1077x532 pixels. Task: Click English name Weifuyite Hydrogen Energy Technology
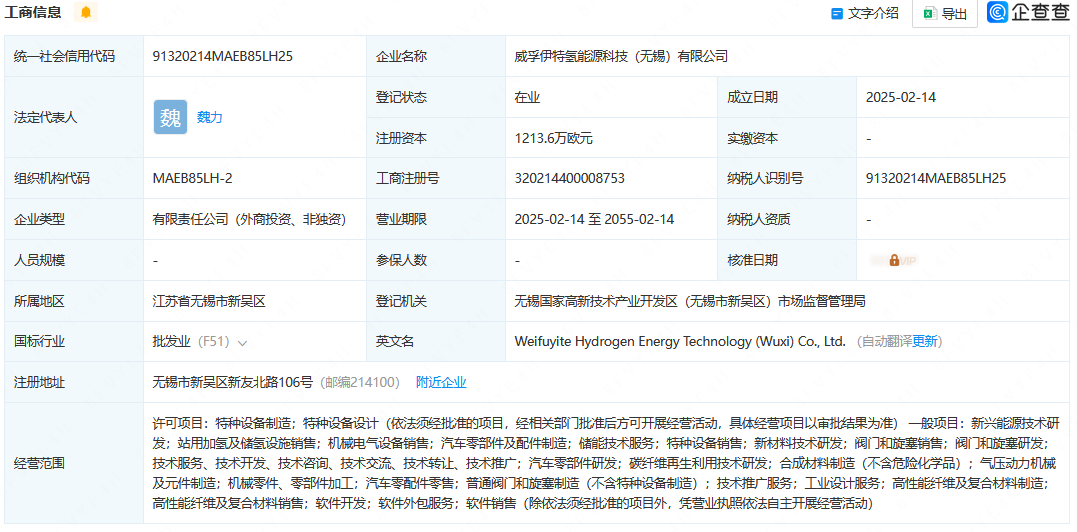680,341
